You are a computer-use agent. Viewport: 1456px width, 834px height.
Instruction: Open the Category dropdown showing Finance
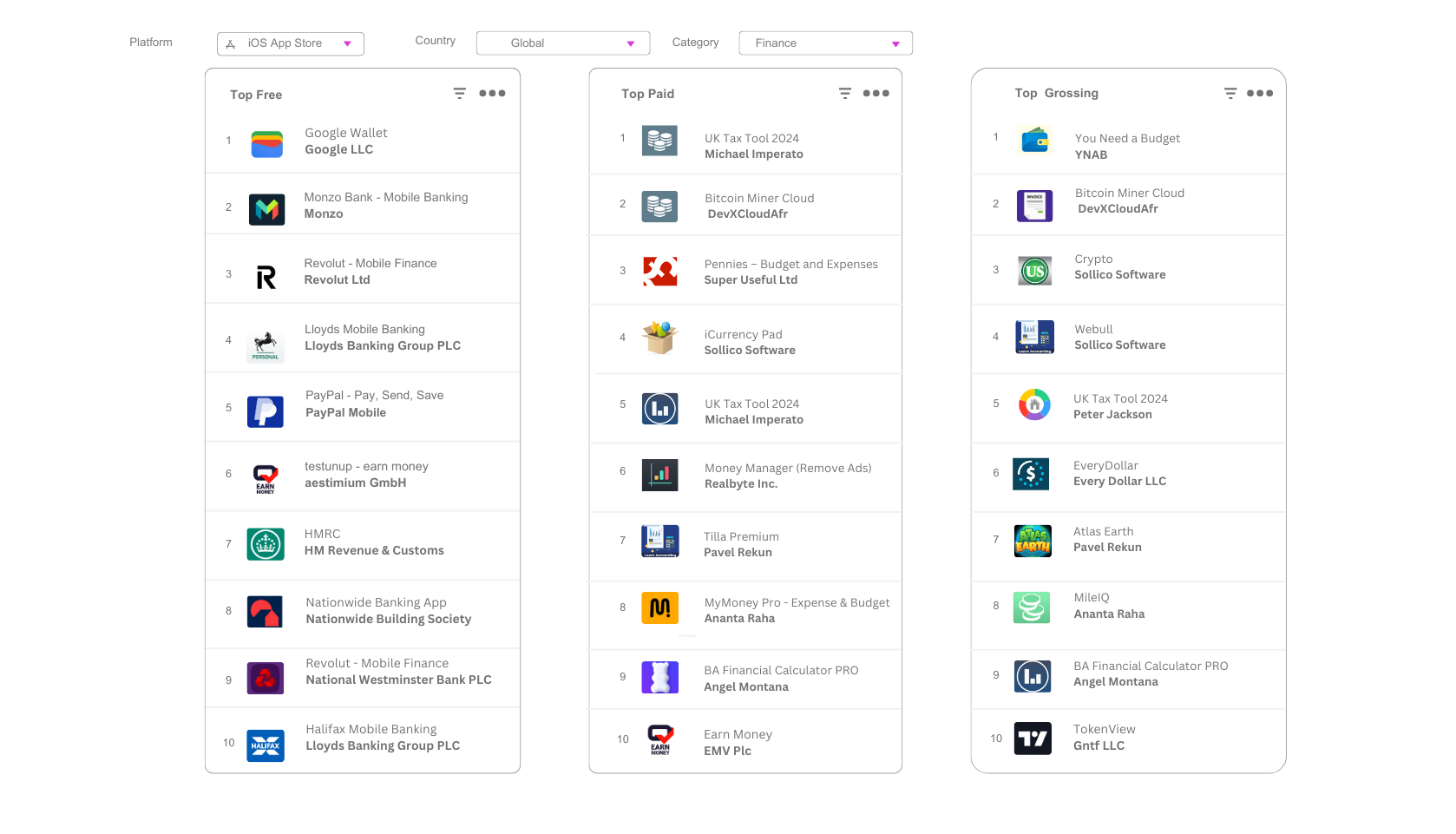tap(825, 43)
